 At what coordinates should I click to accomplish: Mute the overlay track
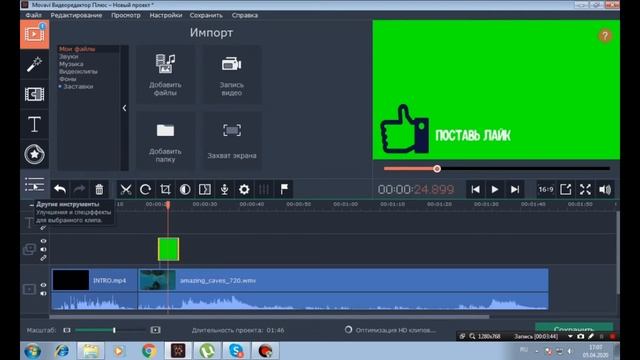pyautogui.click(x=43, y=249)
